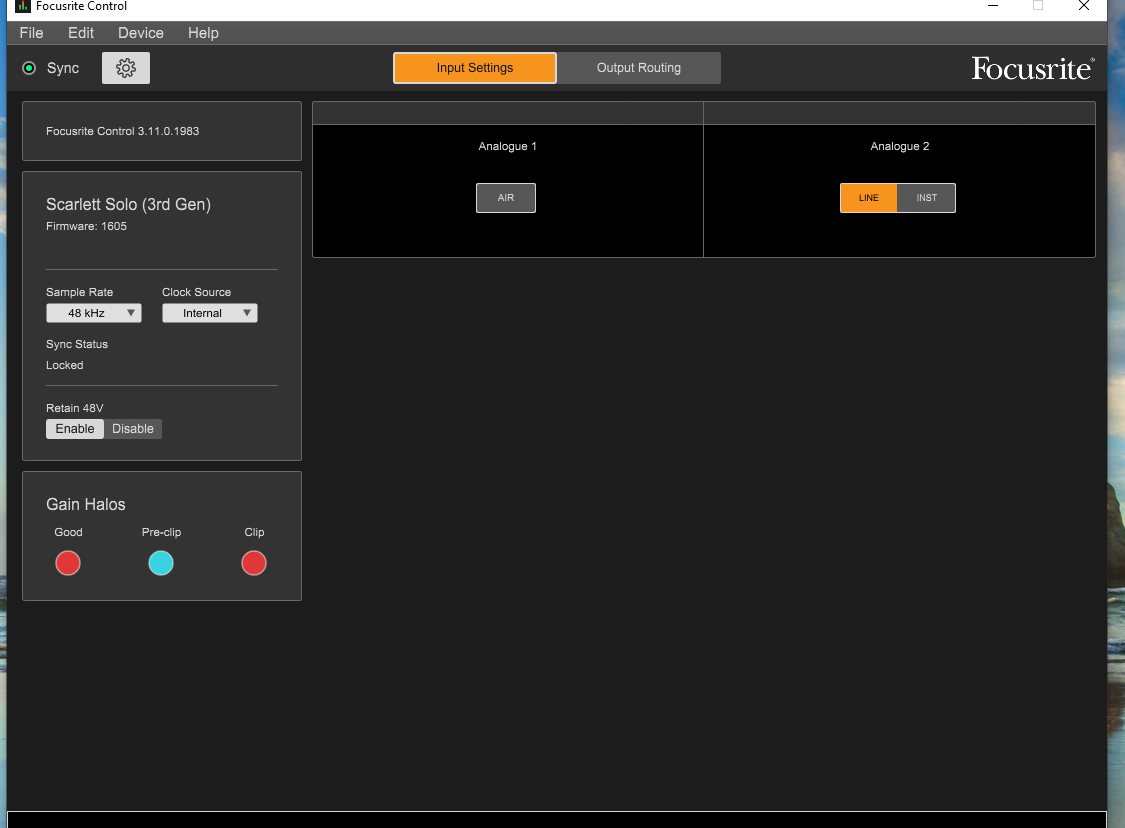Click the Focusrite Control 3.11.0.1983 version text

(123, 131)
